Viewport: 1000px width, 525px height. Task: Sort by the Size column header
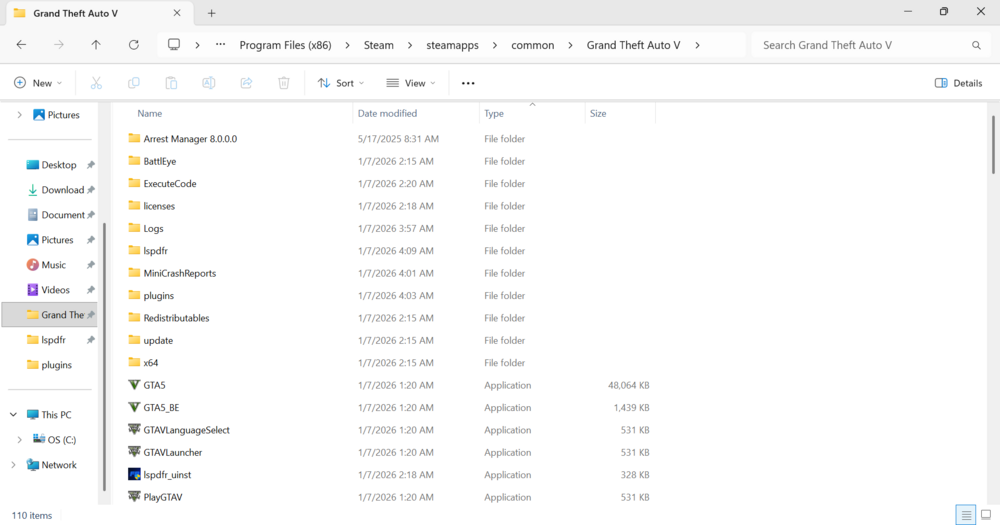pos(598,114)
